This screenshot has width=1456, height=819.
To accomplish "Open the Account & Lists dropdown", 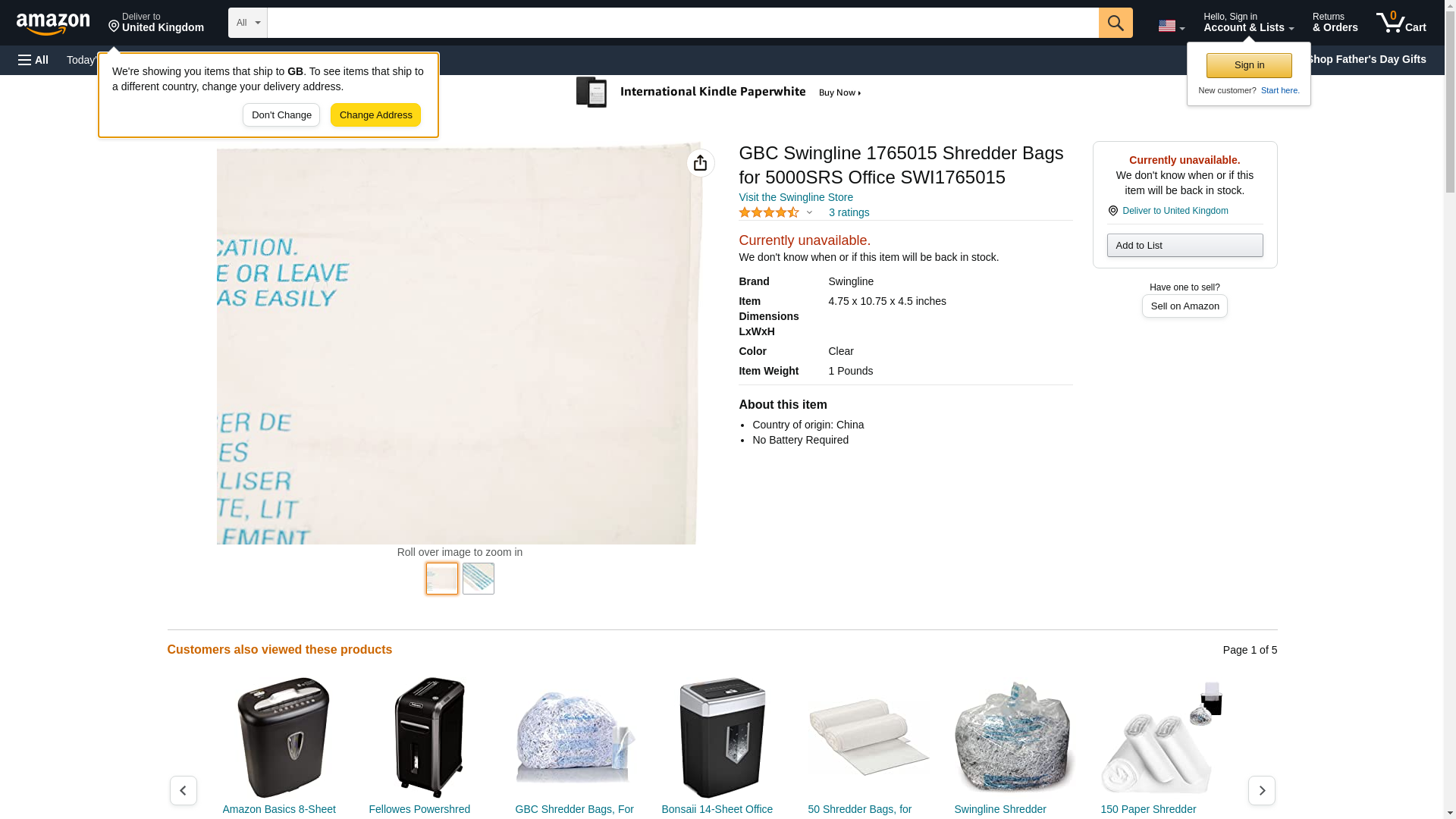I will point(1248,23).
